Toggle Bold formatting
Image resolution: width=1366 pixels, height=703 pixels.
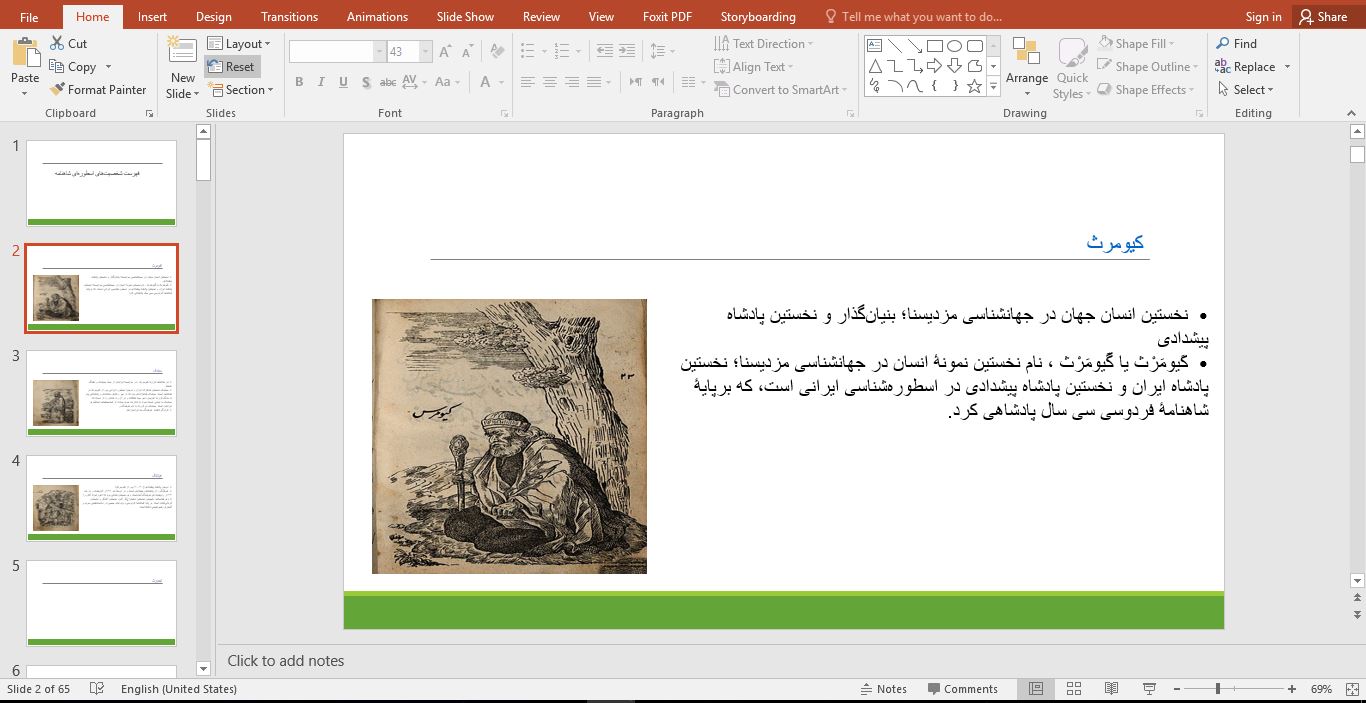click(299, 83)
